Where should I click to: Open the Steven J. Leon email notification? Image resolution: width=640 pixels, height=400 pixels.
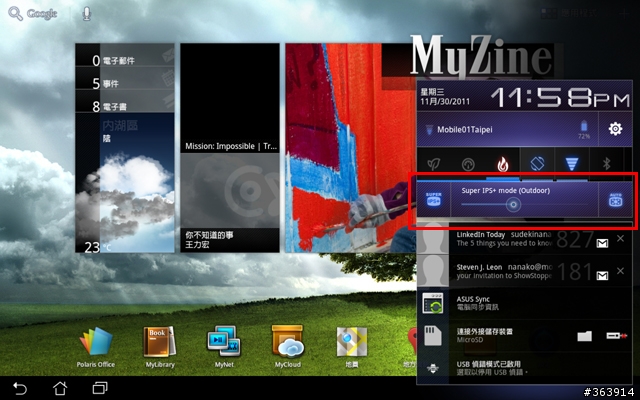point(504,271)
